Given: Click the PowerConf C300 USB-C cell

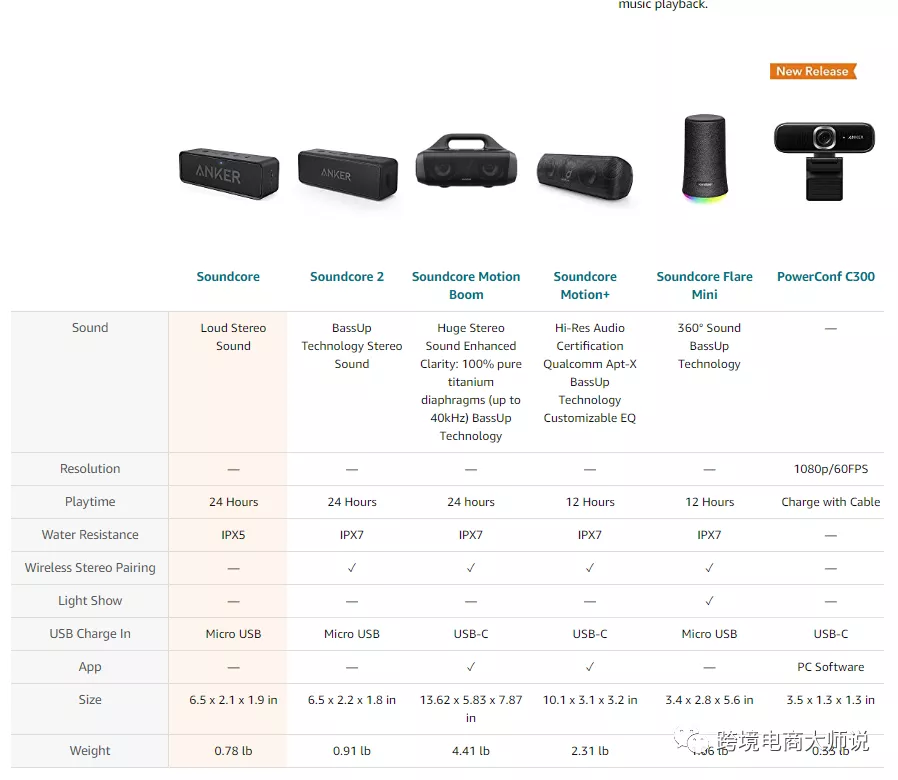Looking at the screenshot, I should pyautogui.click(x=831, y=634).
